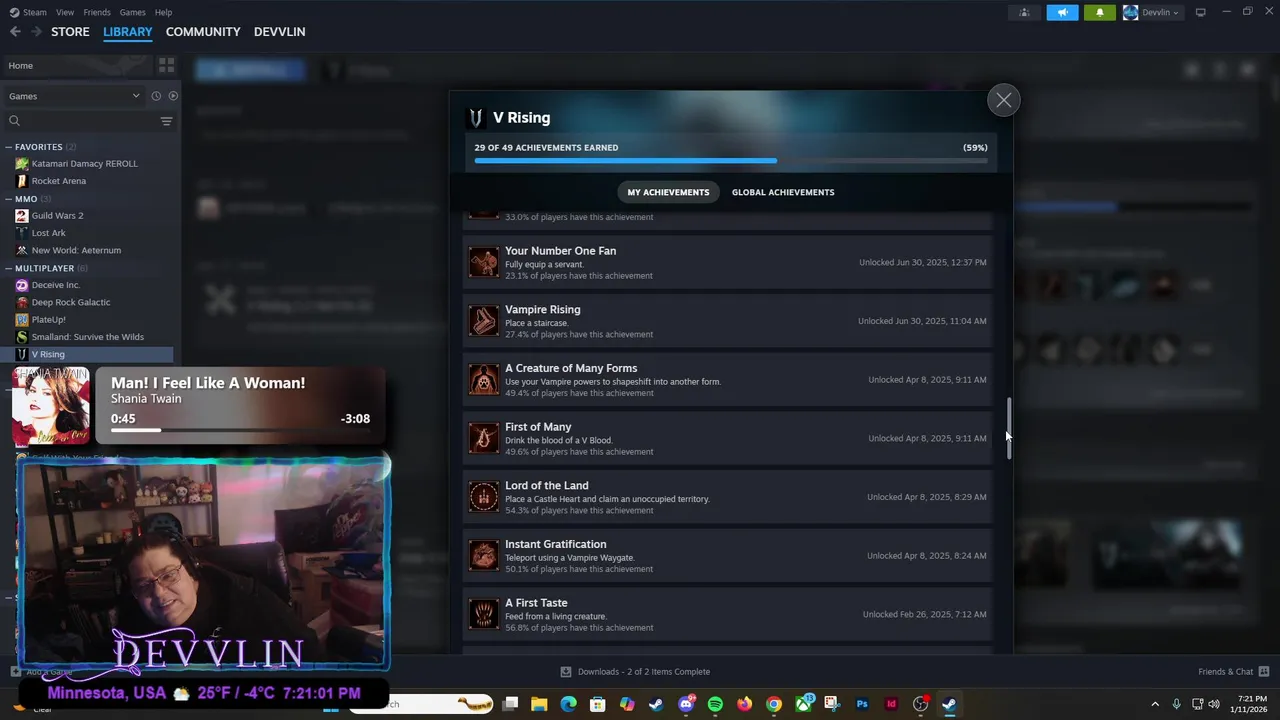Navigate back with the left arrow

15,32
